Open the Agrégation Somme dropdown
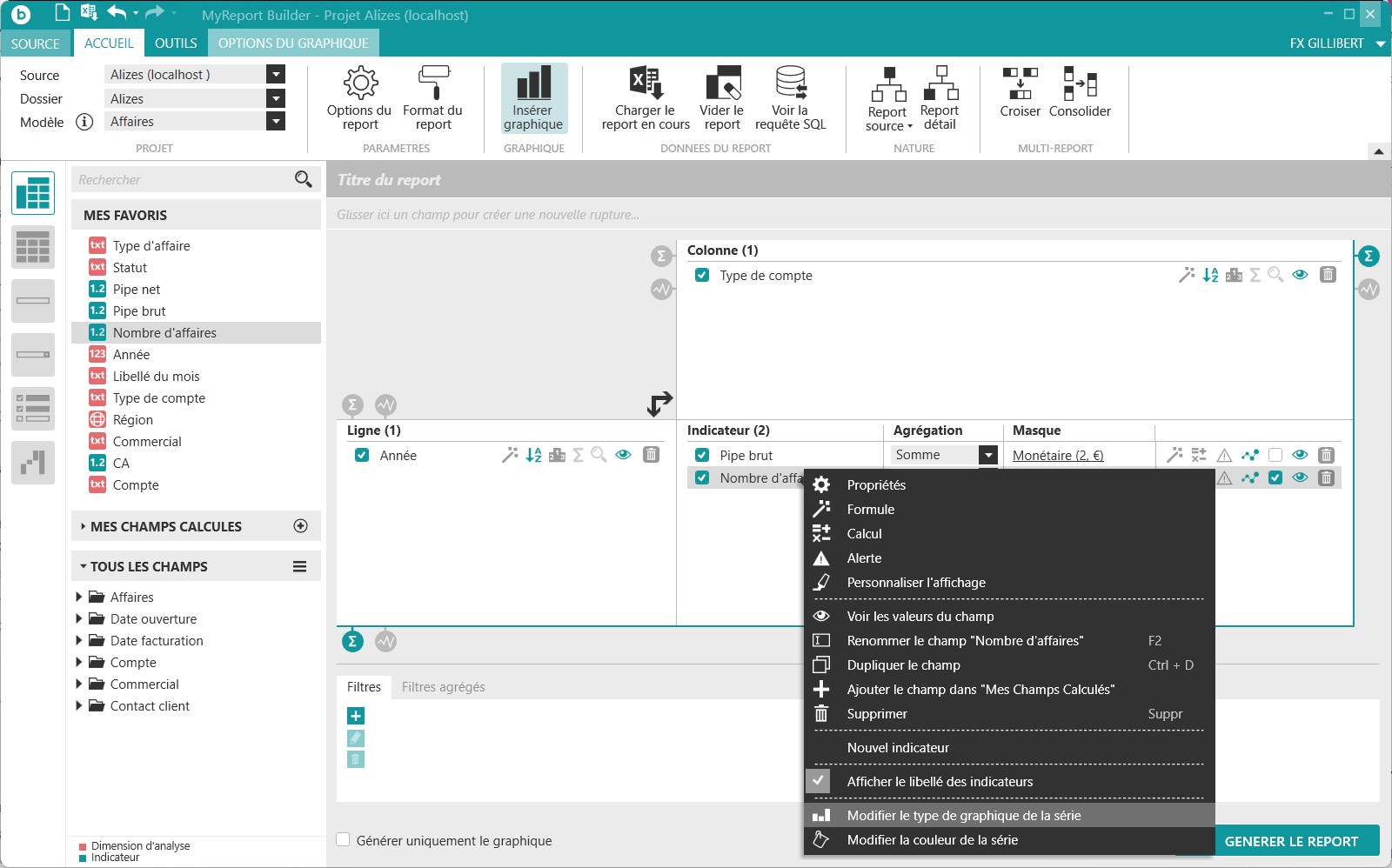 (987, 455)
